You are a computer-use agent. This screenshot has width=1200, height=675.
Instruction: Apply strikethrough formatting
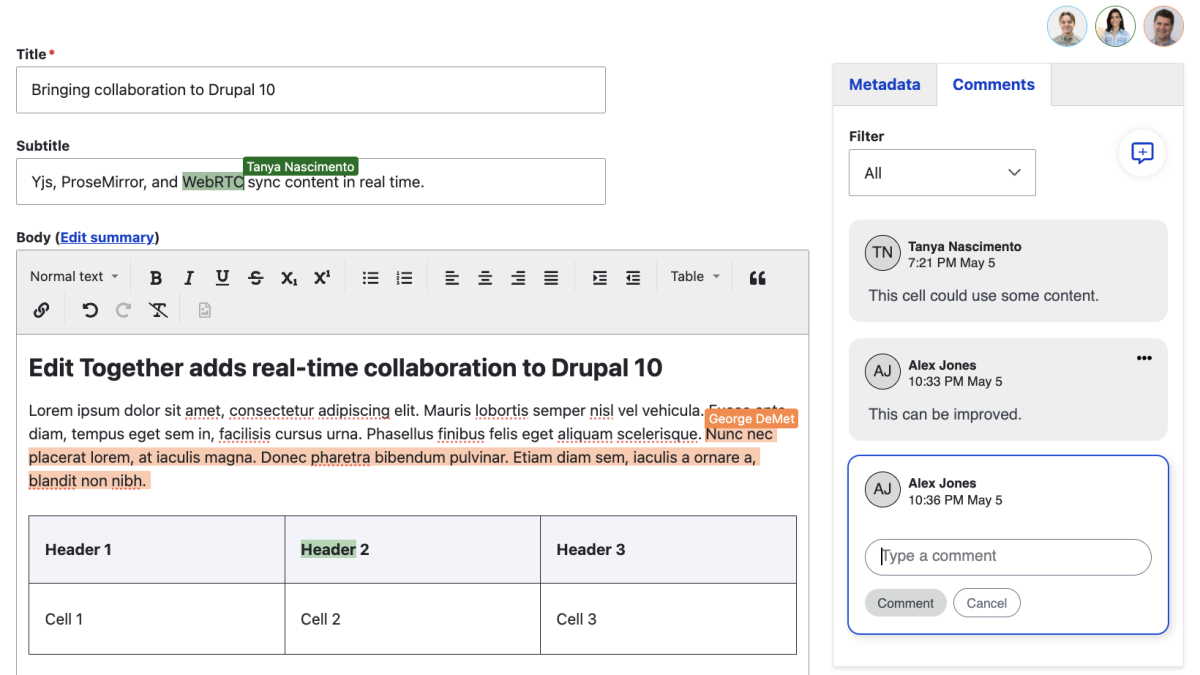(x=255, y=278)
